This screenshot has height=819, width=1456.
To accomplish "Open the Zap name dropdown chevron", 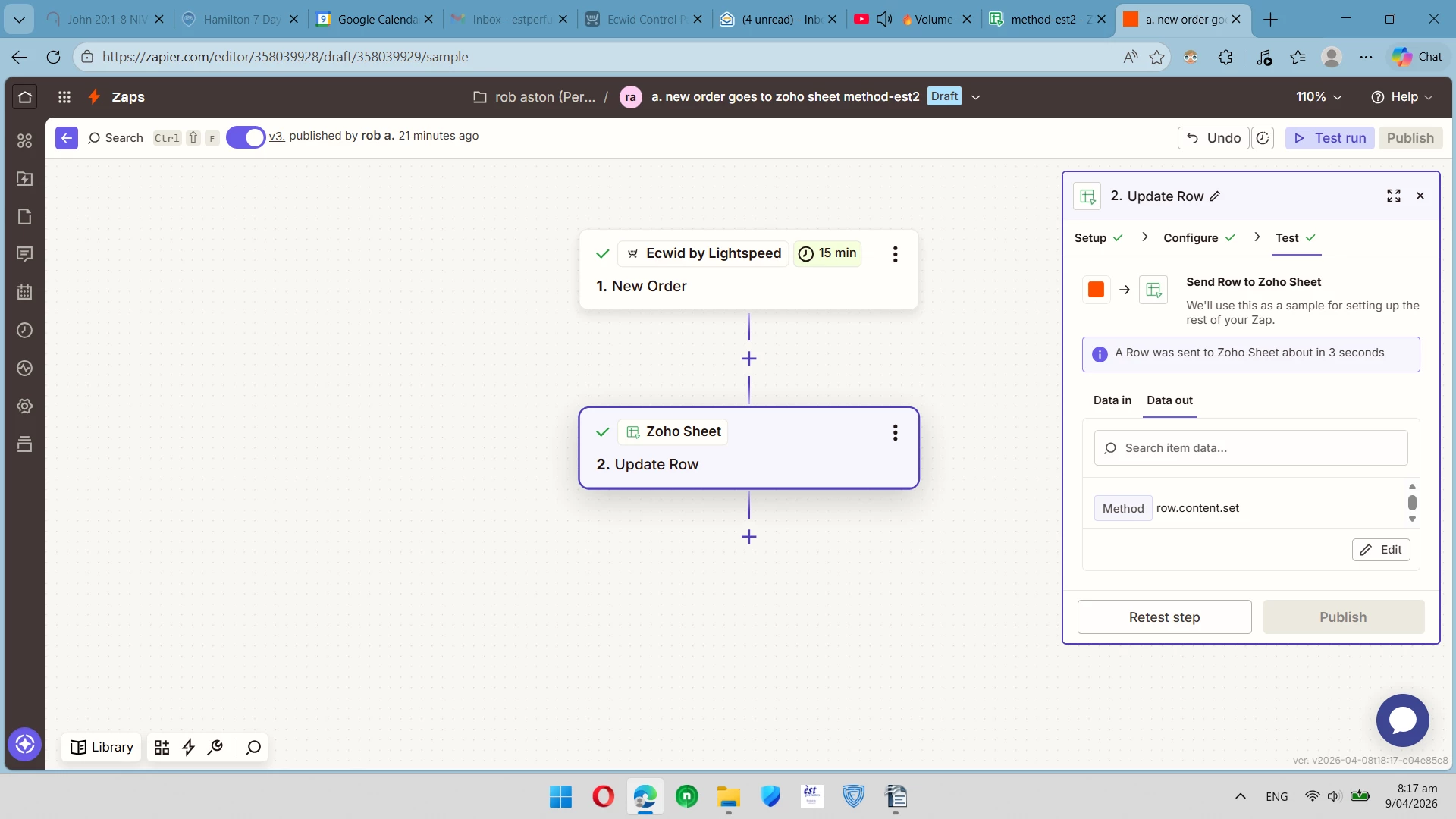I will coord(976,97).
